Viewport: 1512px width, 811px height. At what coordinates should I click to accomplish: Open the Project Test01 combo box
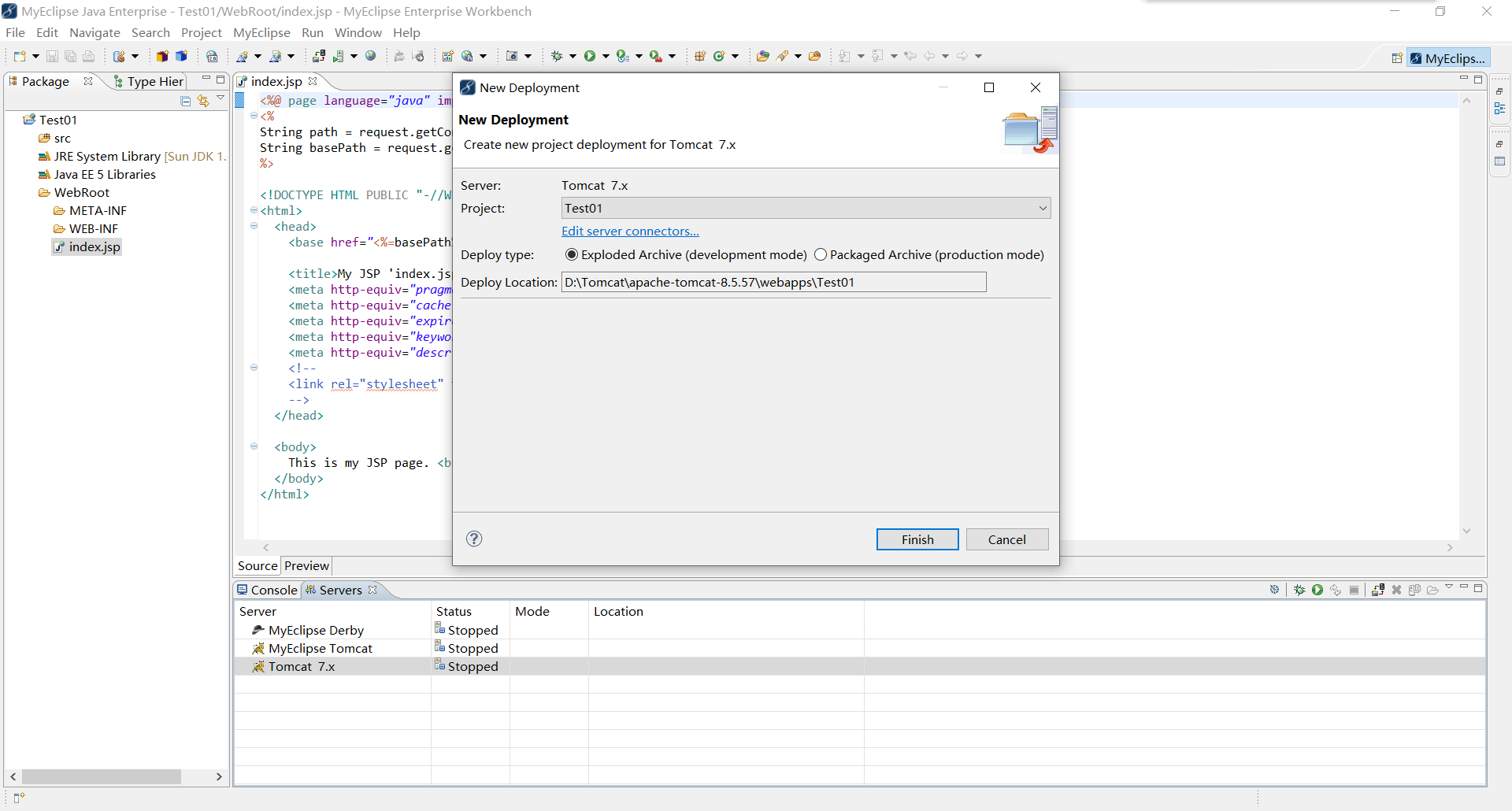[806, 208]
